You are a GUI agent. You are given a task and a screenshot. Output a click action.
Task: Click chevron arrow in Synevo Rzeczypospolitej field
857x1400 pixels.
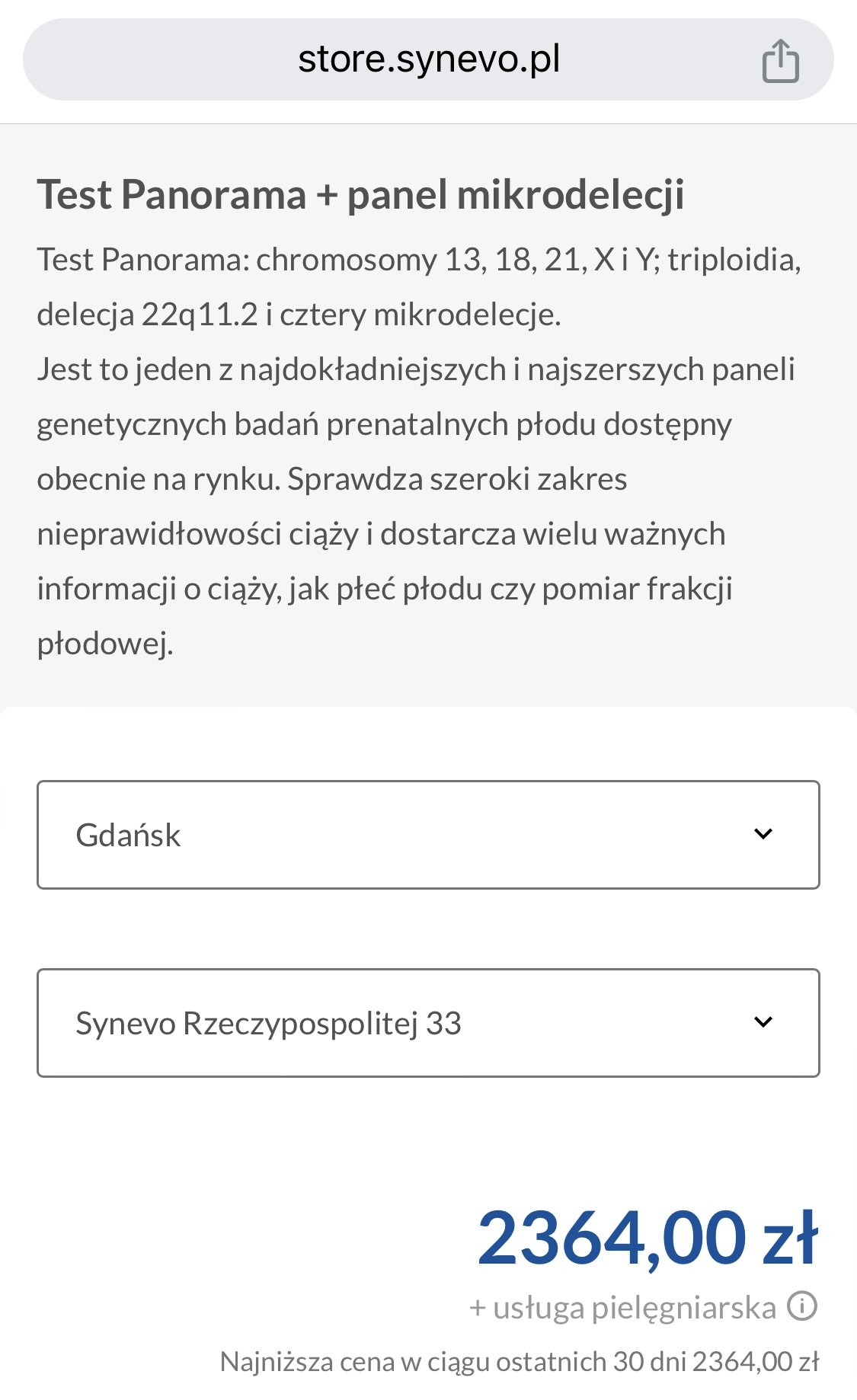pyautogui.click(x=763, y=1022)
